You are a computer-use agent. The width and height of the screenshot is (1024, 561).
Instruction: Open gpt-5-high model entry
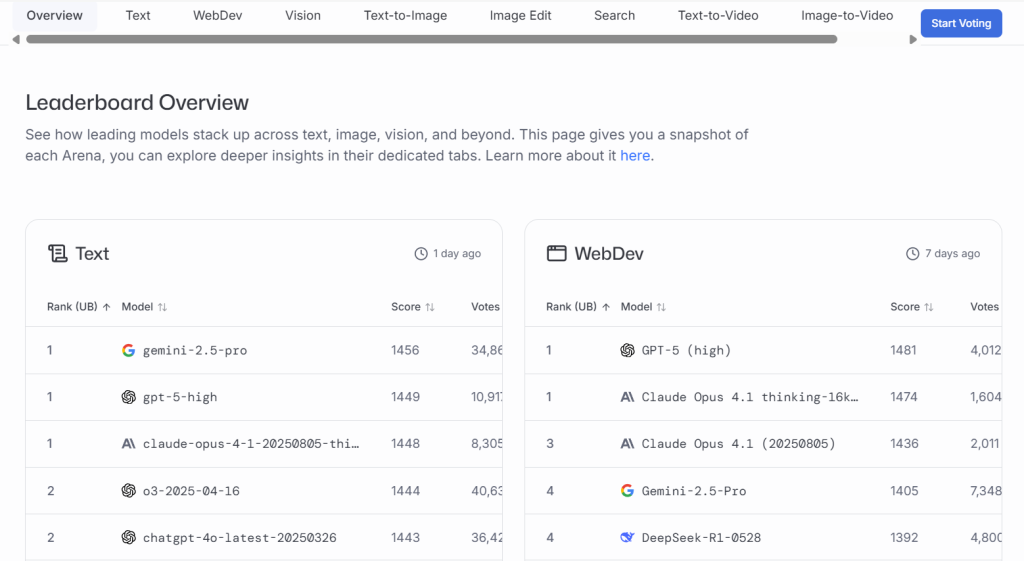[x=180, y=397]
